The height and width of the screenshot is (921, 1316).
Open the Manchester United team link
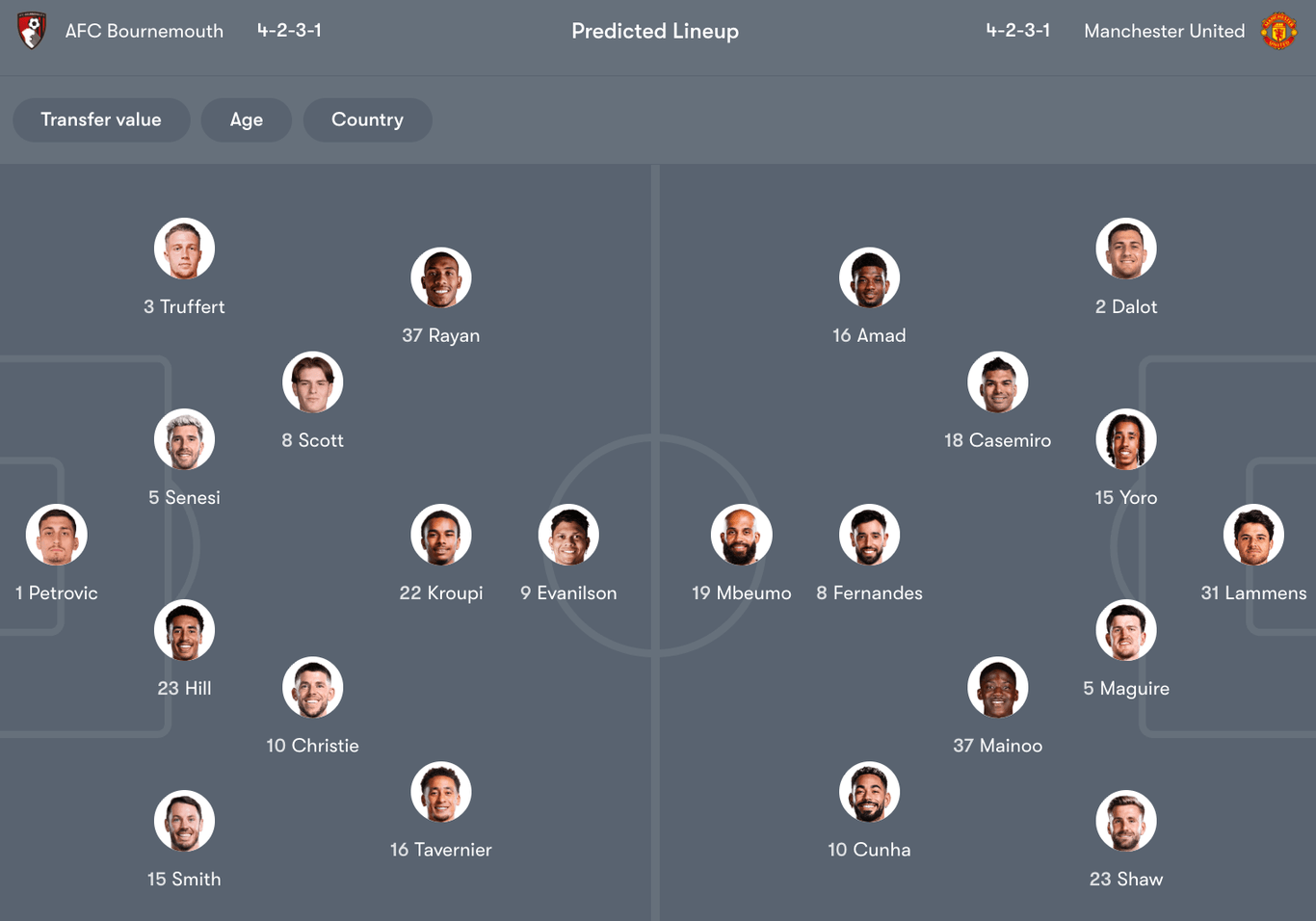1164,31
